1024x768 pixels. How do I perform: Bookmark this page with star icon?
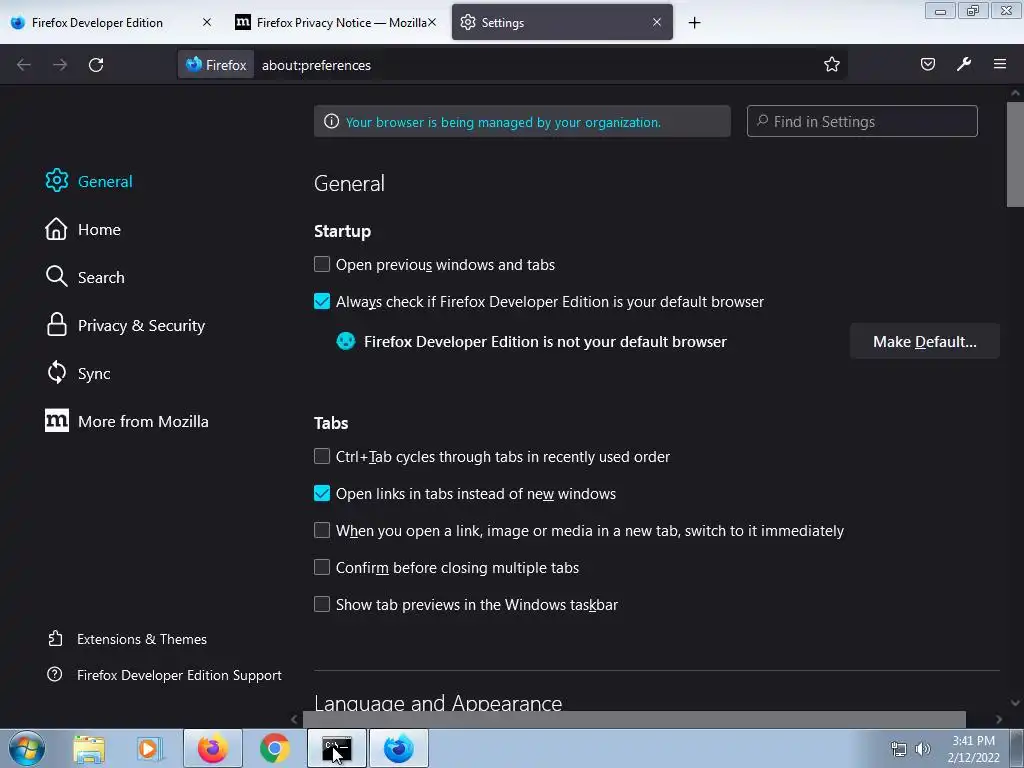(x=831, y=64)
